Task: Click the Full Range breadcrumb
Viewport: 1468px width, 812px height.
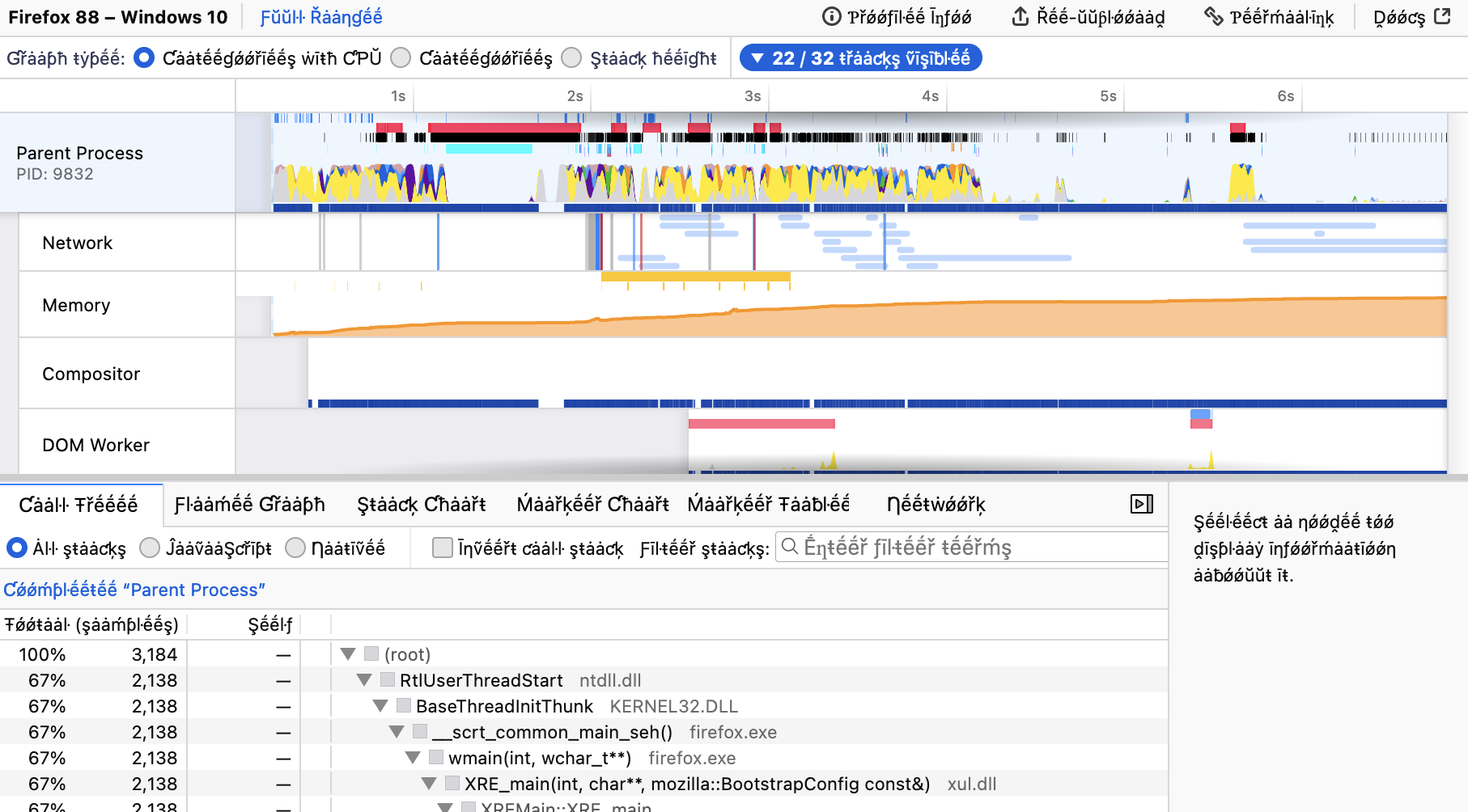Action: coord(321,17)
